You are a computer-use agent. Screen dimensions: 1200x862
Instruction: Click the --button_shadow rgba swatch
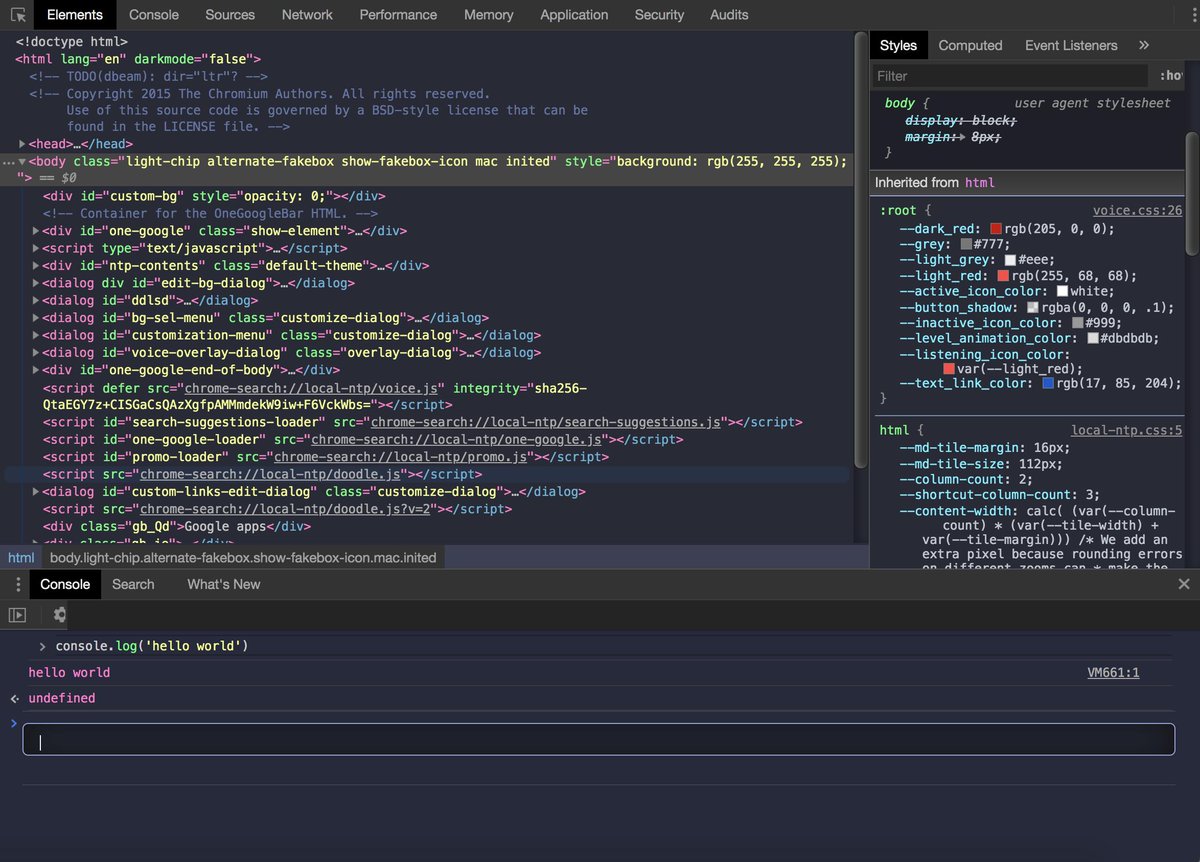pyautogui.click(x=1033, y=307)
